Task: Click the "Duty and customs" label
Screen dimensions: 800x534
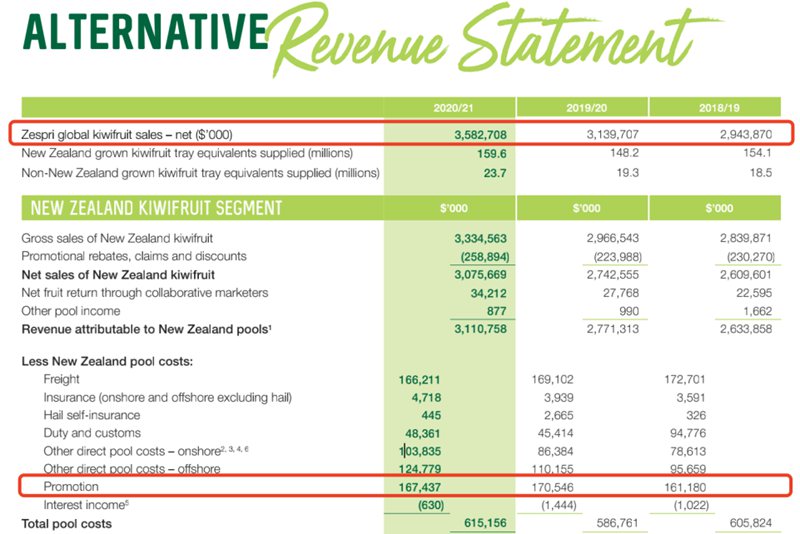Action: pos(92,434)
